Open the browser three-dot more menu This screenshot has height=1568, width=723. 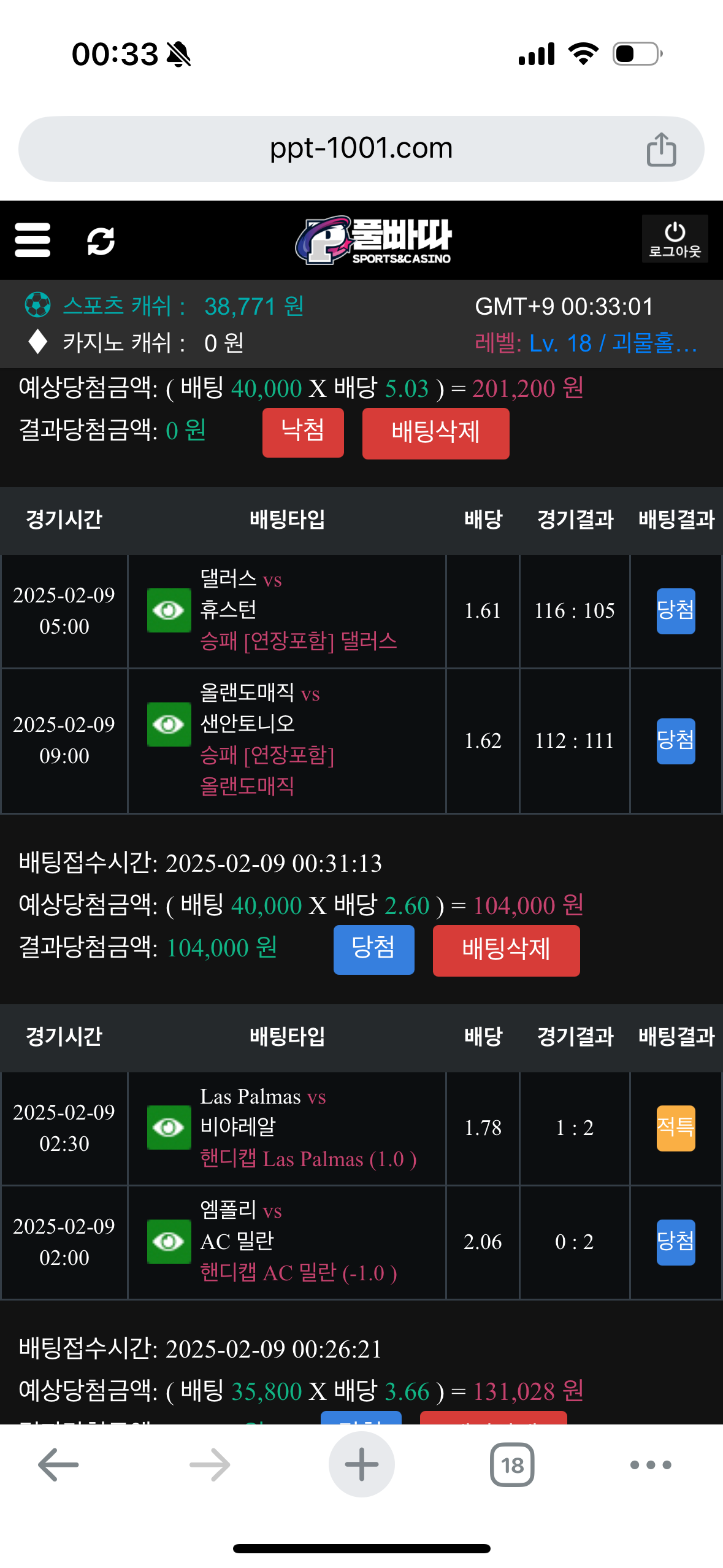click(x=651, y=1464)
